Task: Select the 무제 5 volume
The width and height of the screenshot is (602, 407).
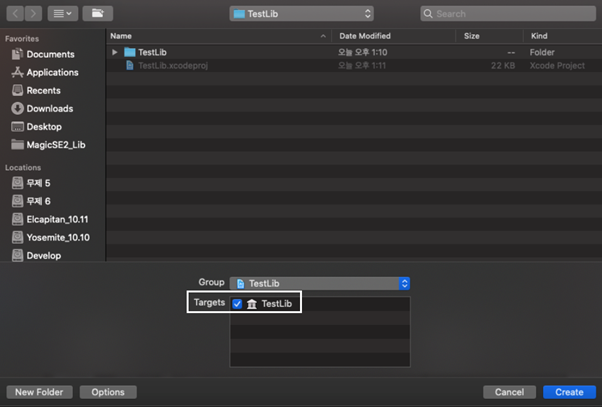Action: click(31, 183)
